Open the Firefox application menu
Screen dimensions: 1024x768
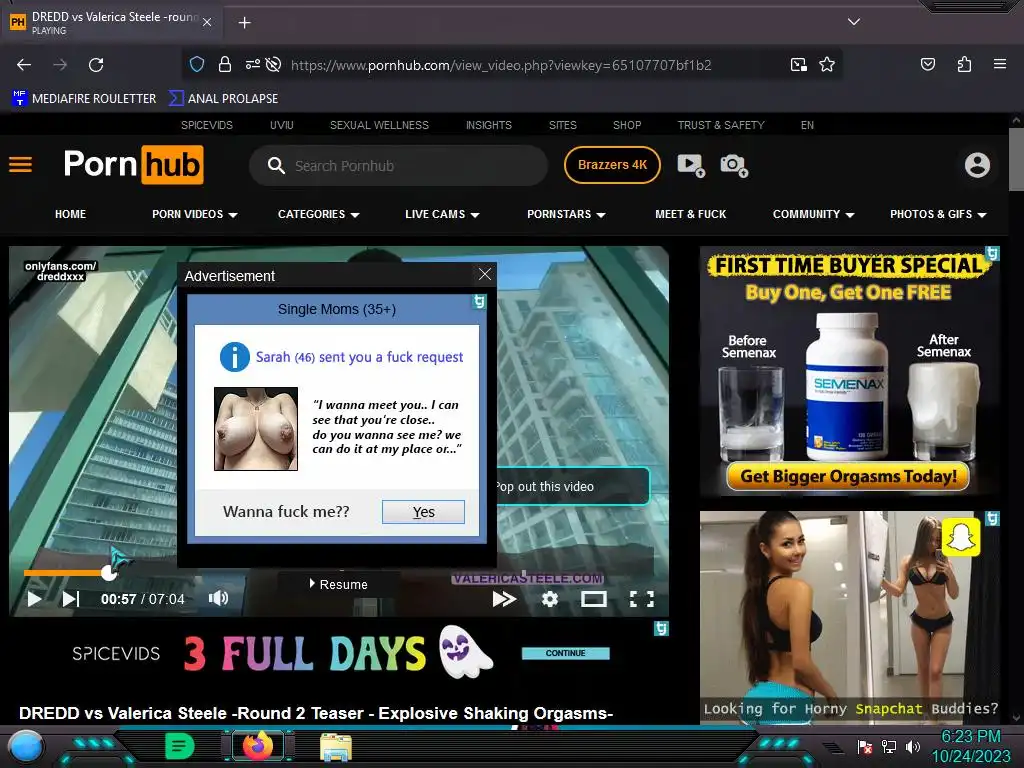coord(999,64)
